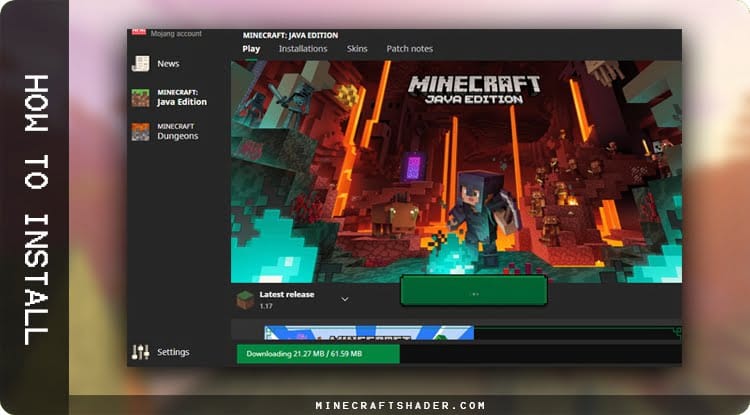Viewport: 750px width, 415px height.
Task: Click the Mojang account avatar icon
Action: (x=139, y=32)
